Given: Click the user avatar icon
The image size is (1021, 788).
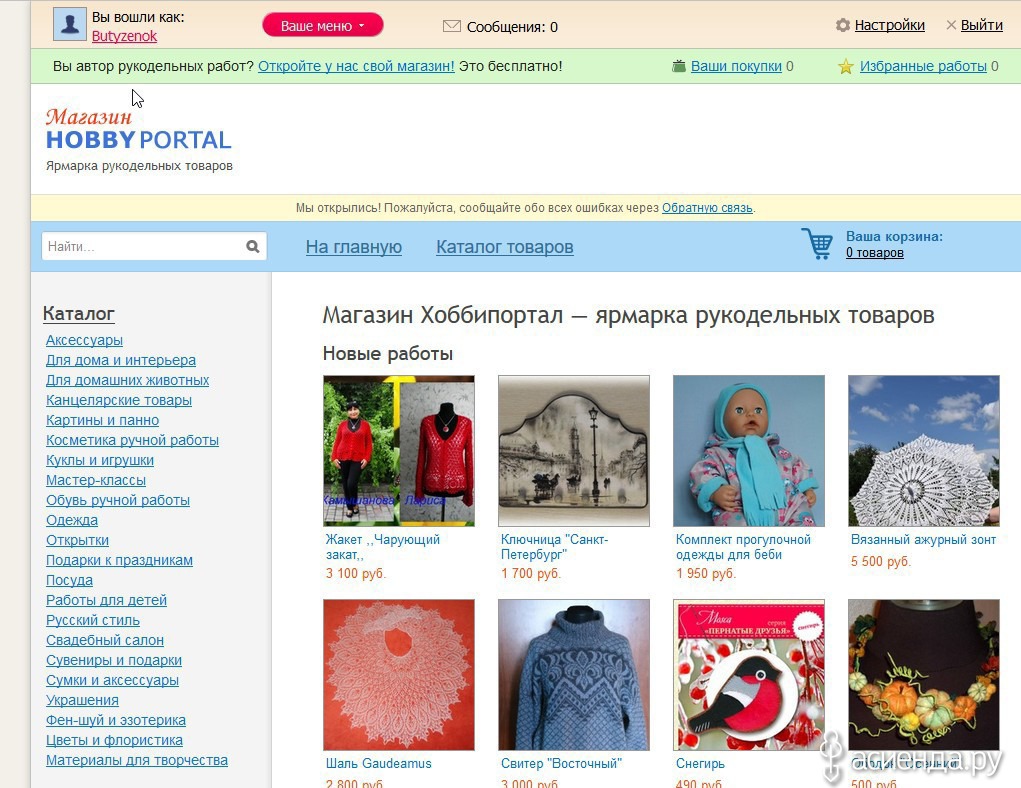Looking at the screenshot, I should 70,24.
